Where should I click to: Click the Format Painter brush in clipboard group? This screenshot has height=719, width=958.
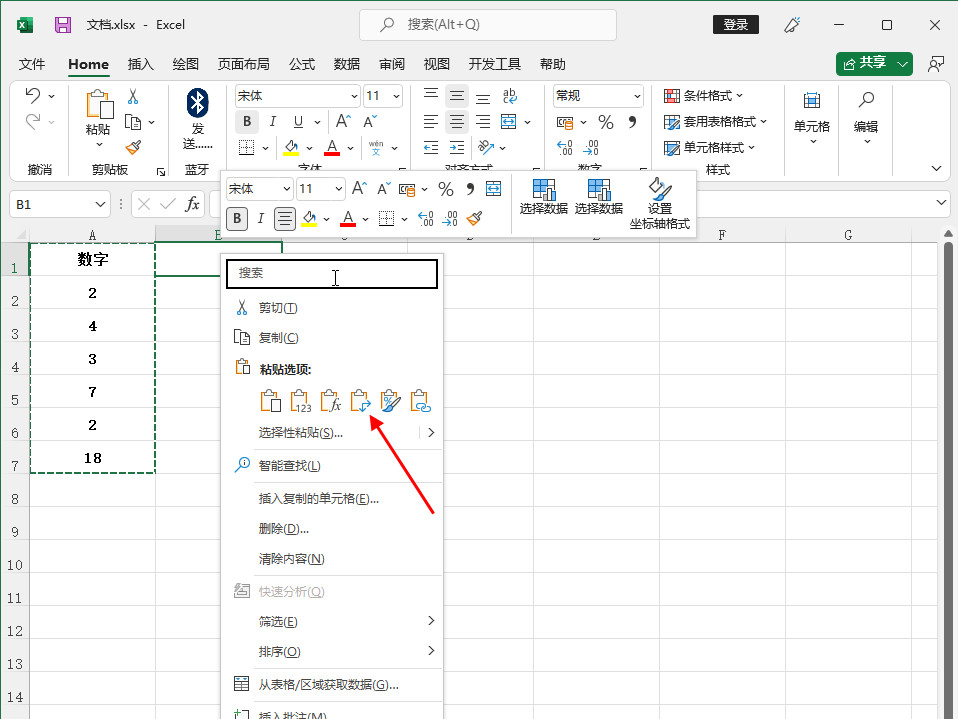pyautogui.click(x=133, y=147)
